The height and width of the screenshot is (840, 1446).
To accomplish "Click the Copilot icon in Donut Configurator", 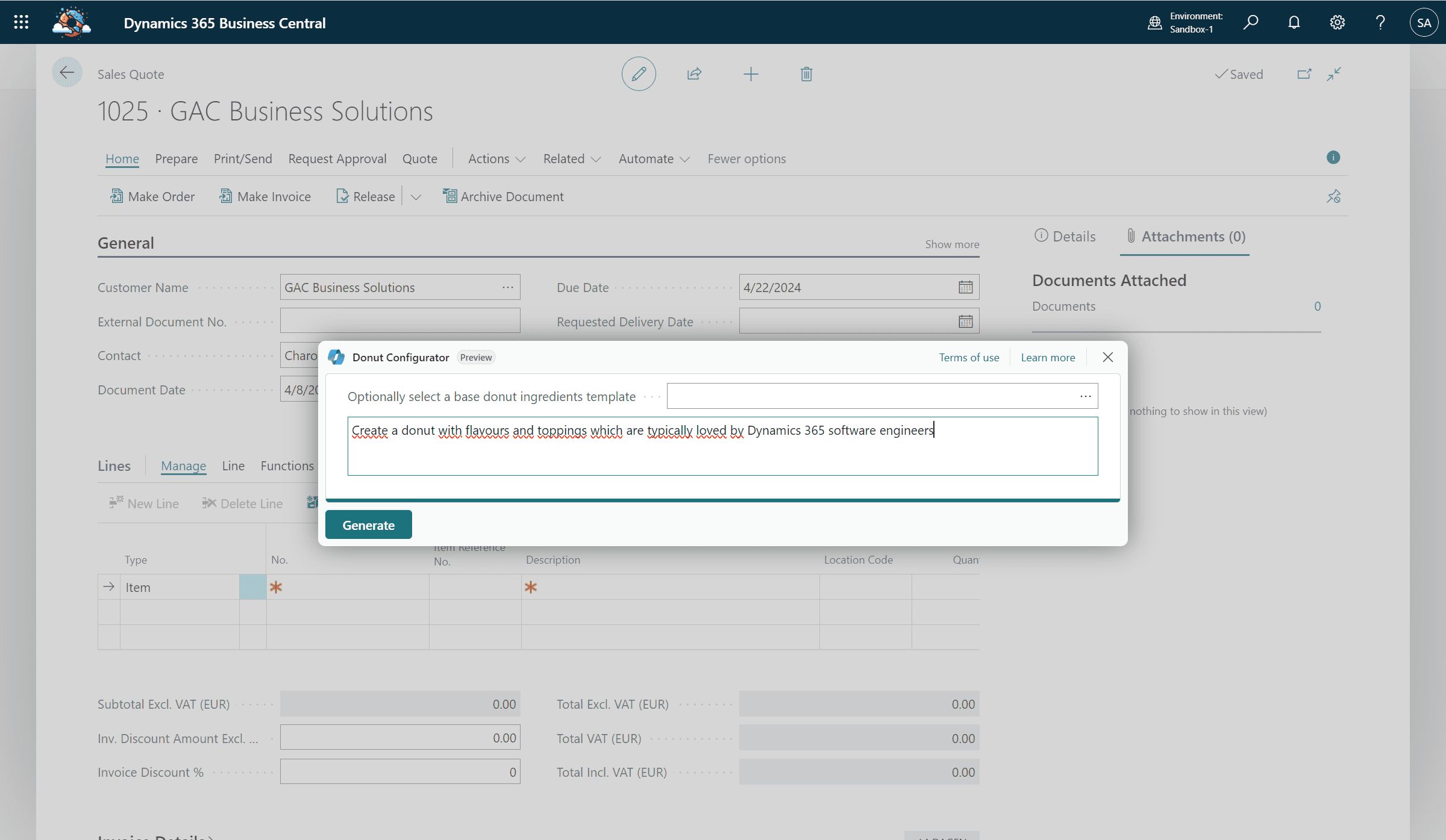I will coord(336,357).
